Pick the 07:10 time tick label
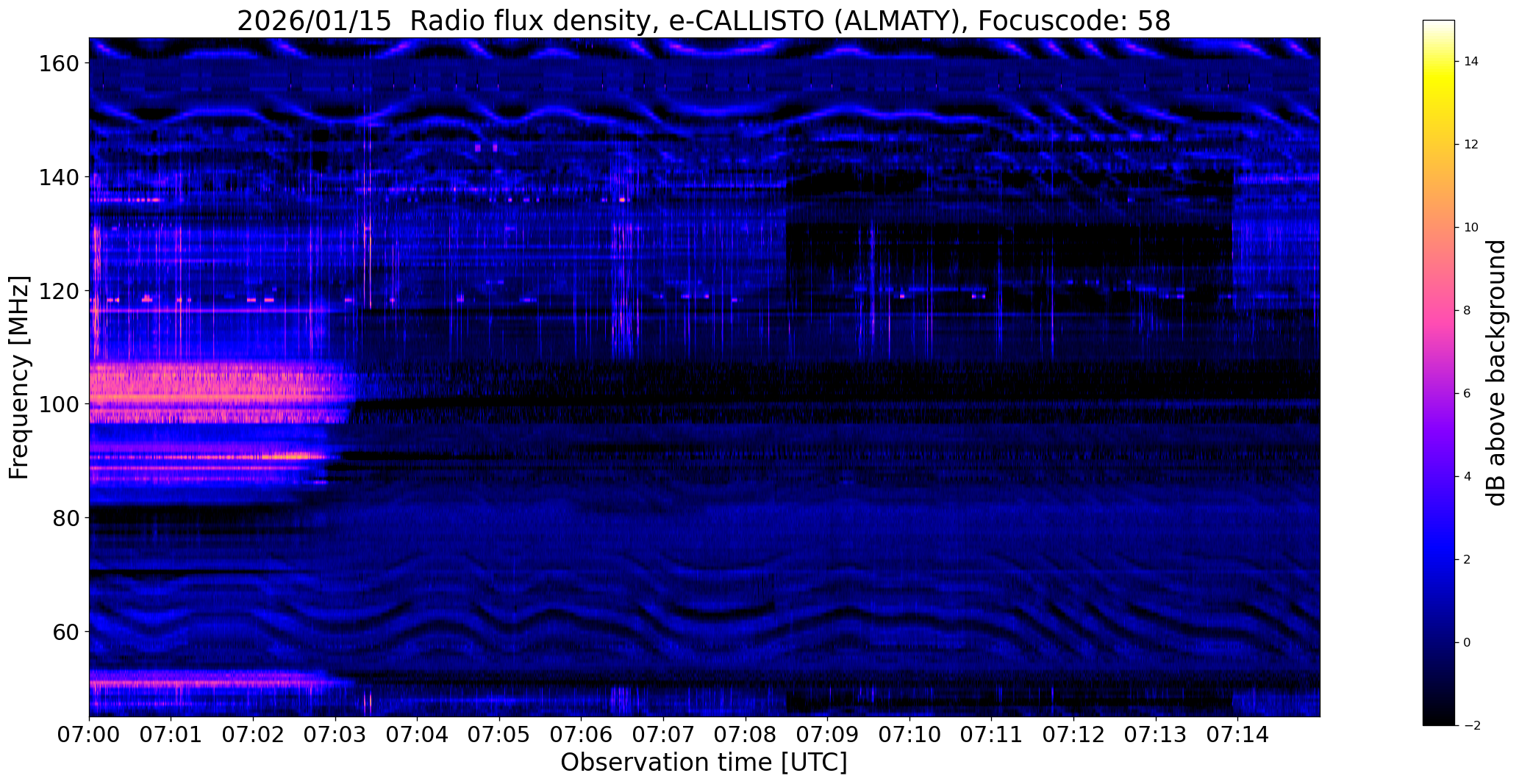Viewport: 1519px width, 784px height. (x=909, y=734)
